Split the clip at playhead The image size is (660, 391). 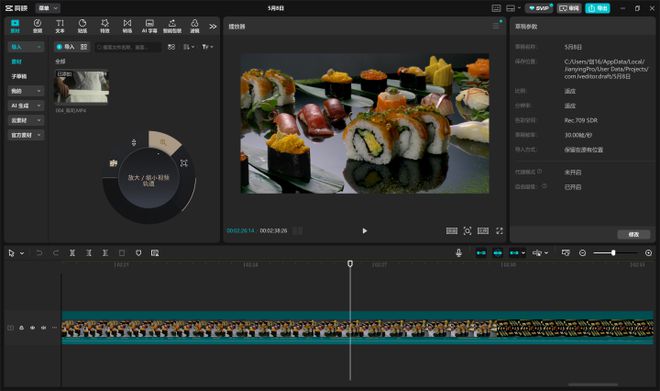[x=72, y=253]
